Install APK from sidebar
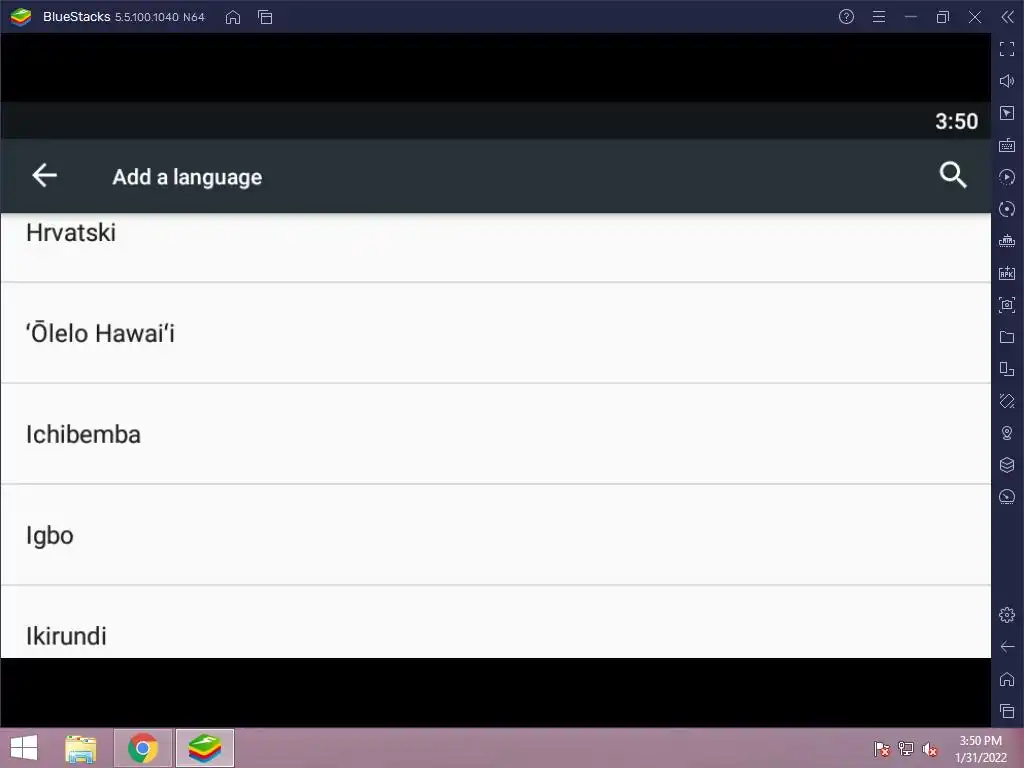The height and width of the screenshot is (768, 1024). [x=1007, y=273]
